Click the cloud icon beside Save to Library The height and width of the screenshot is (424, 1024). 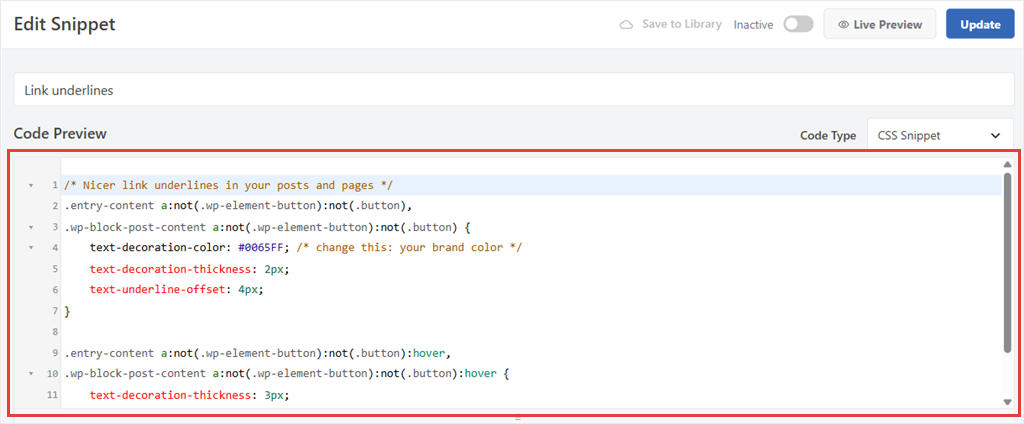click(626, 25)
